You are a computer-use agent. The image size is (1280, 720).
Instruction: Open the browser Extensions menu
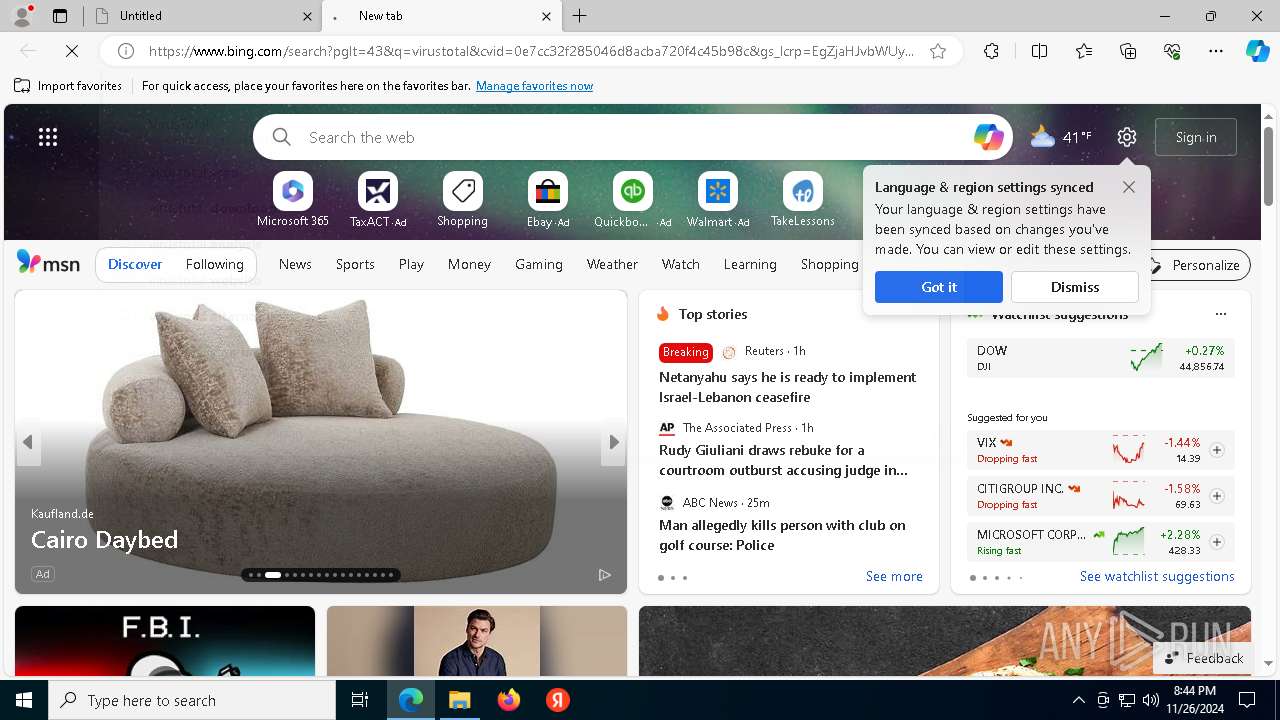click(991, 51)
